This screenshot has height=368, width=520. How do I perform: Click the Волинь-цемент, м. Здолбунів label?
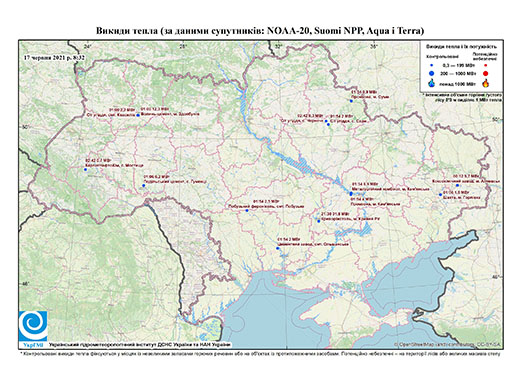[170, 114]
